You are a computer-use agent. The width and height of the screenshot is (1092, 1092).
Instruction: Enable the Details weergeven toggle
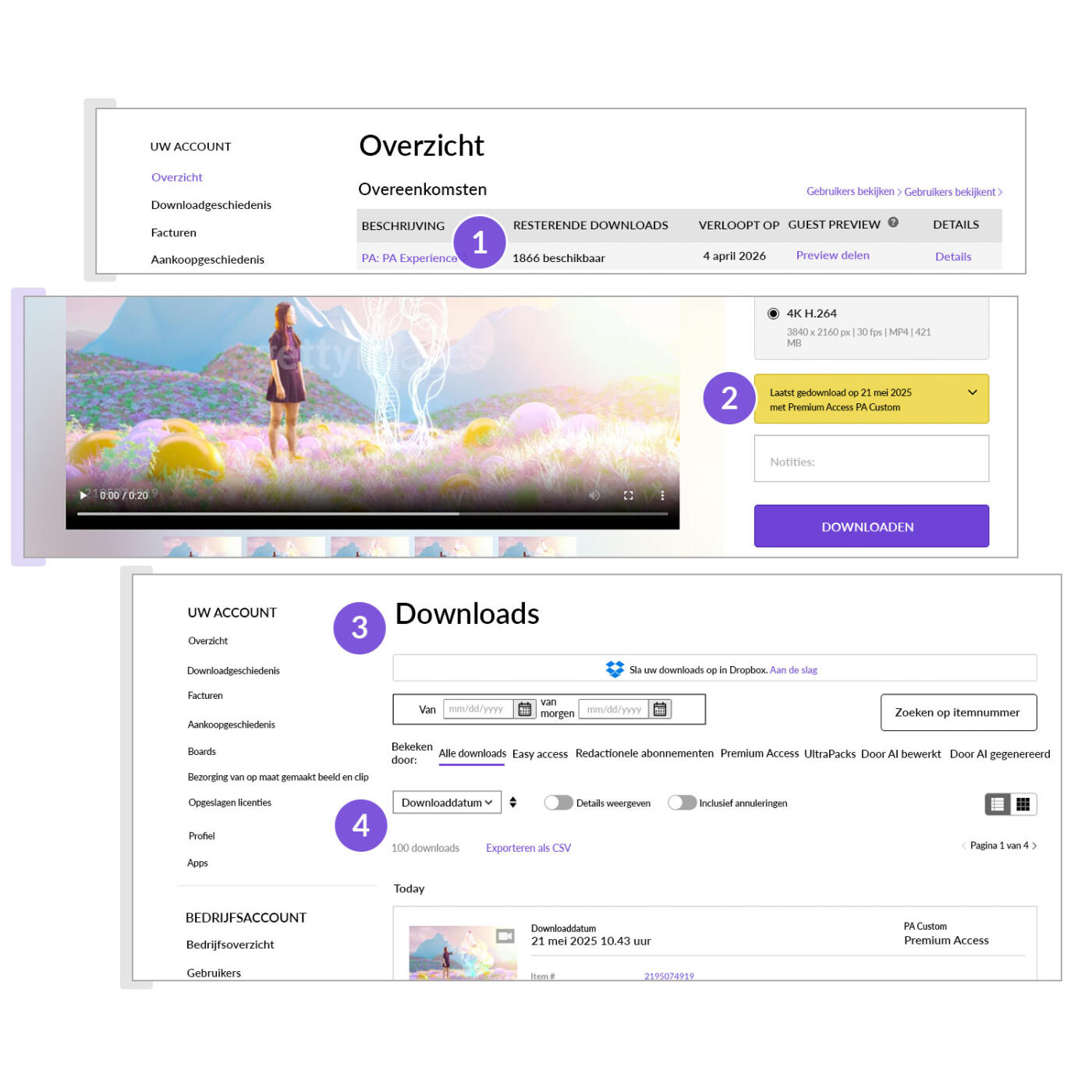coord(558,802)
